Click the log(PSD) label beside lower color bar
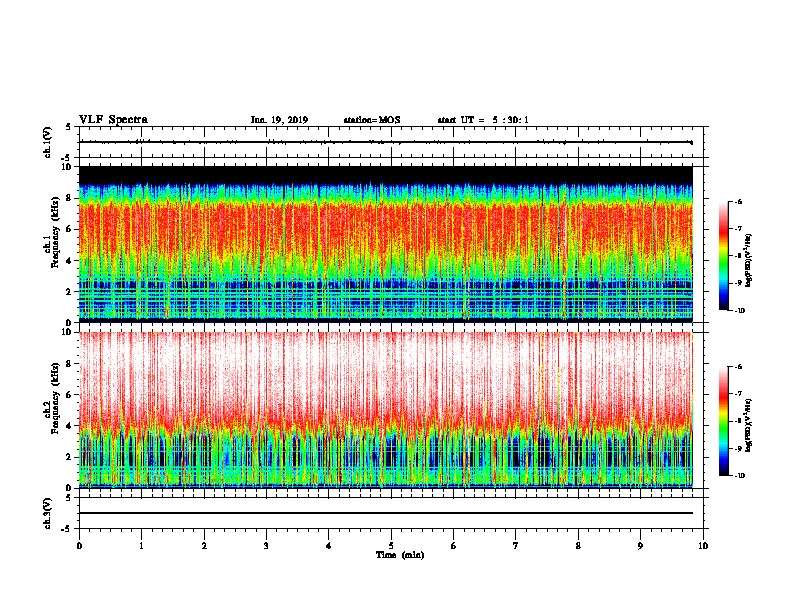This screenshot has width=792, height=612. (x=749, y=425)
